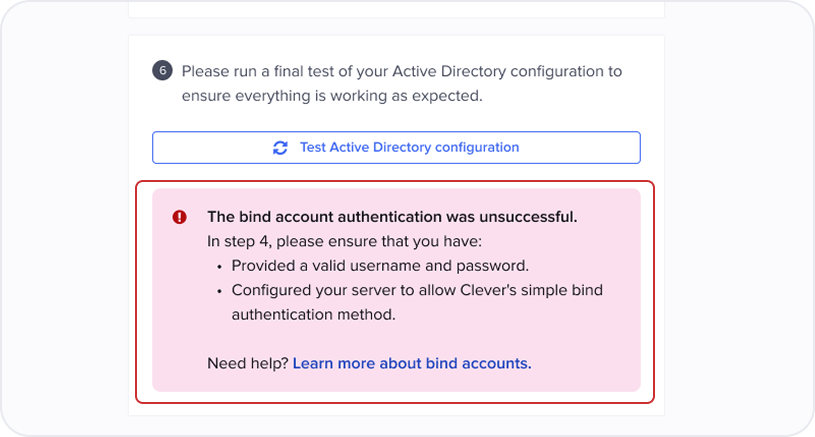Click the bullet dot before 'Provided a valid'

tap(219, 267)
